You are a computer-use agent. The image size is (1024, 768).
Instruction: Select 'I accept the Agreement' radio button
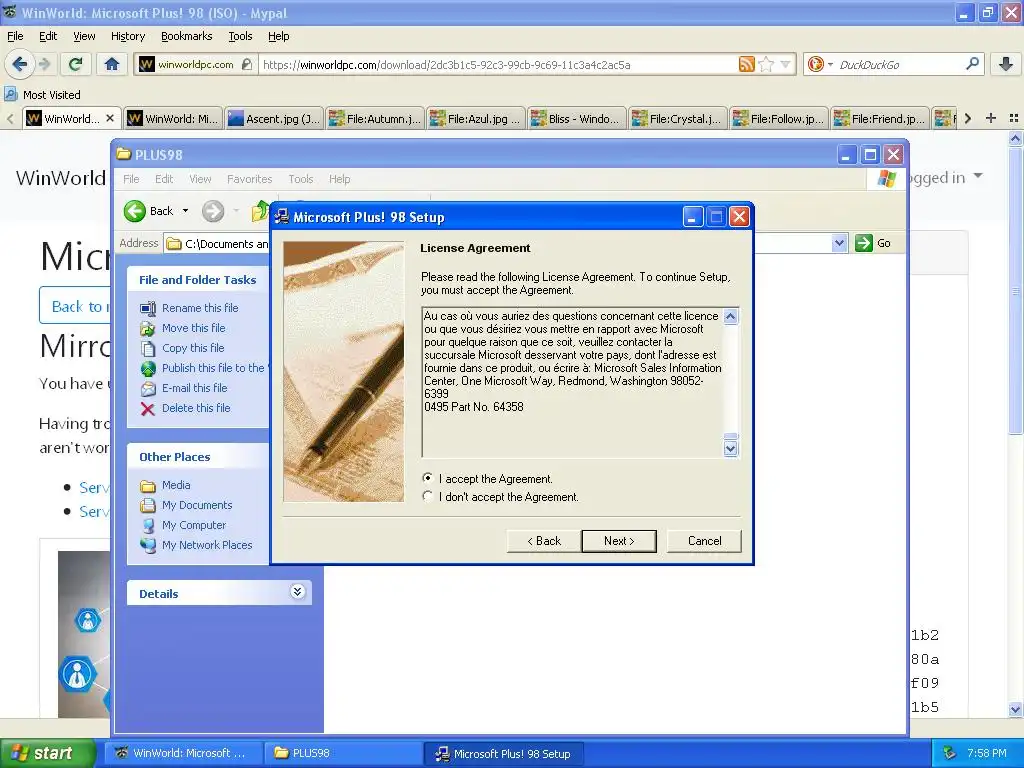428,479
